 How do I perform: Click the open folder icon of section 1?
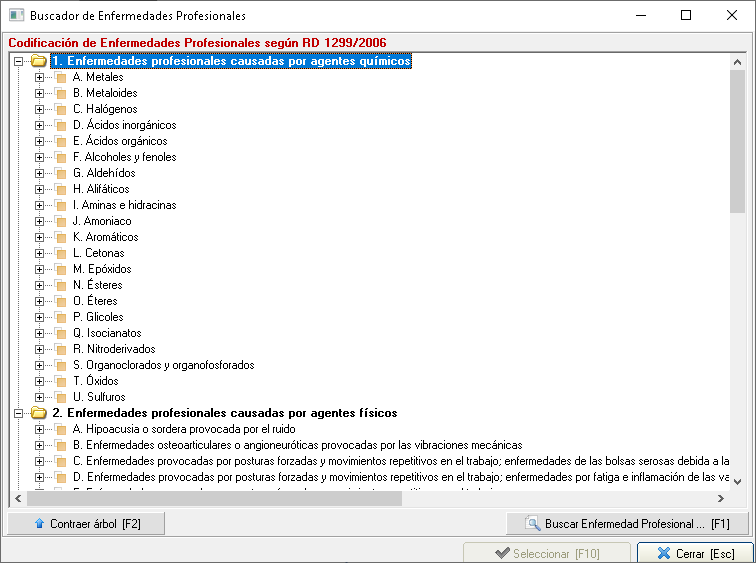coord(39,61)
